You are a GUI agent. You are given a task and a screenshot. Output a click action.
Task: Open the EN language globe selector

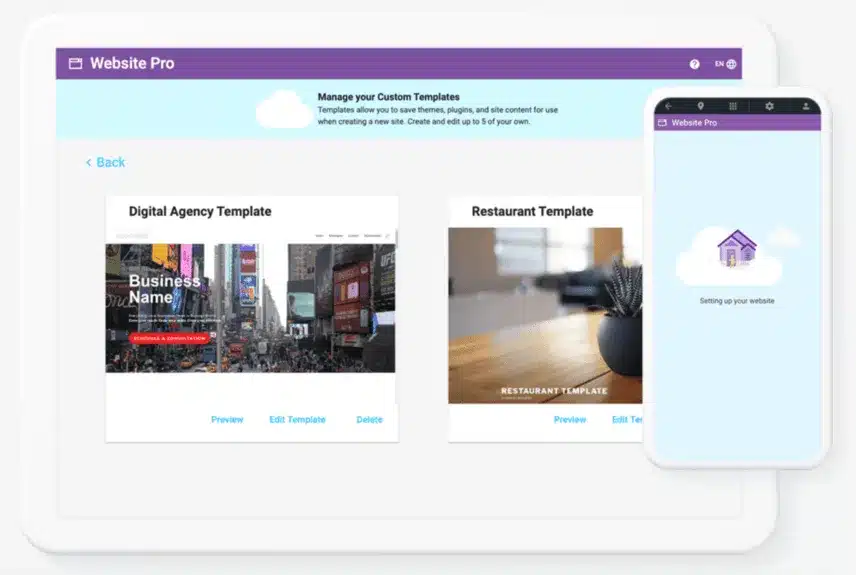pos(726,64)
